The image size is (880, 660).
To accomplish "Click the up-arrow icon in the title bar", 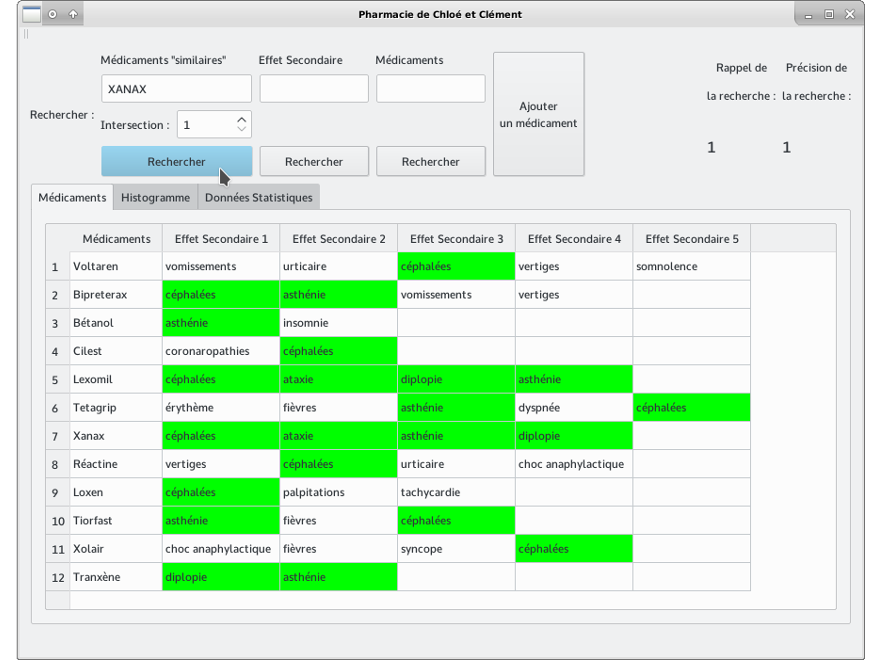I will point(73,14).
